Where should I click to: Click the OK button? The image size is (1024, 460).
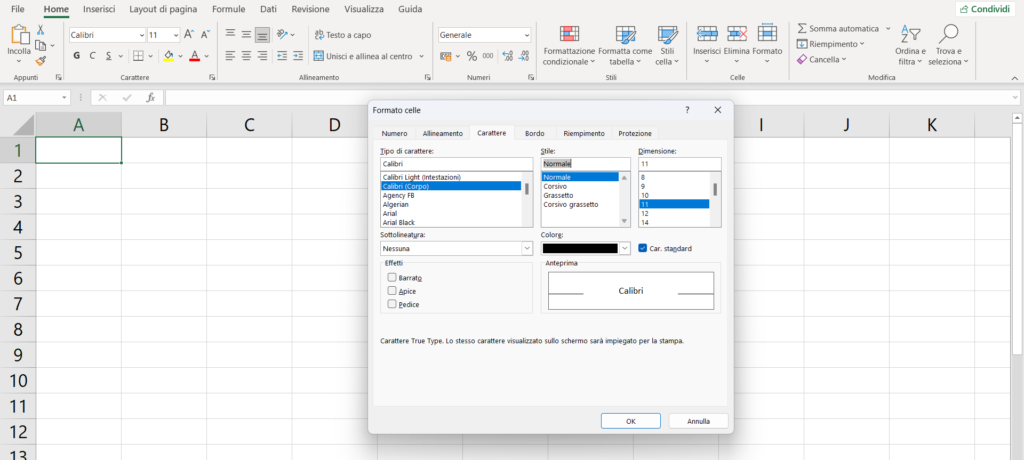point(631,421)
